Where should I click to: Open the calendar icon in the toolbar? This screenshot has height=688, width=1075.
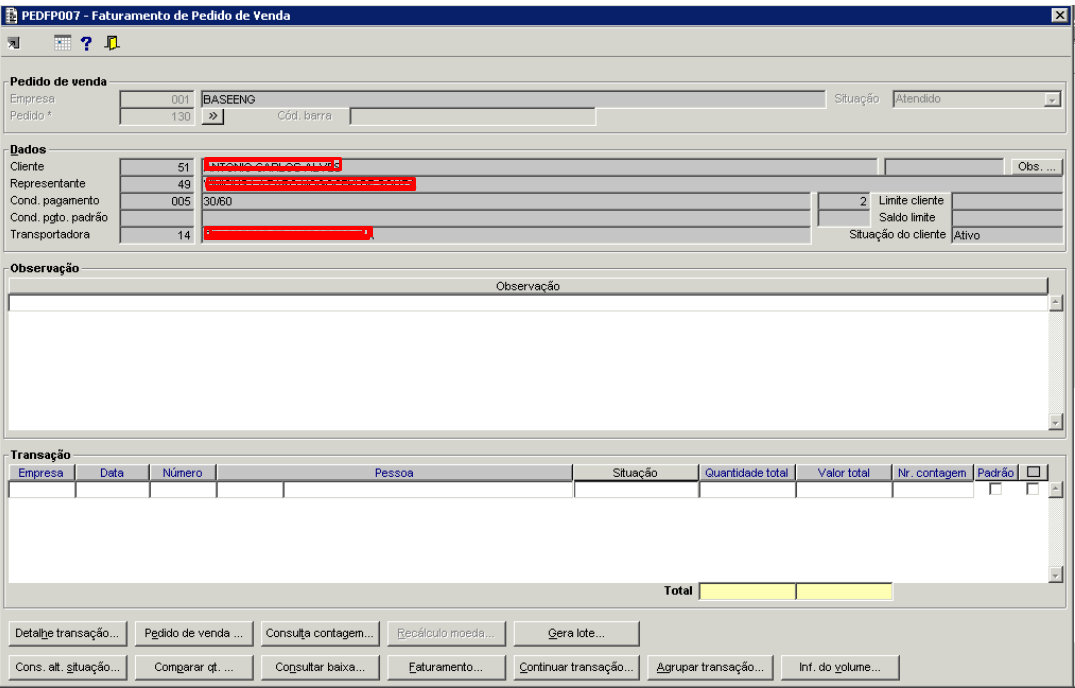click(62, 44)
